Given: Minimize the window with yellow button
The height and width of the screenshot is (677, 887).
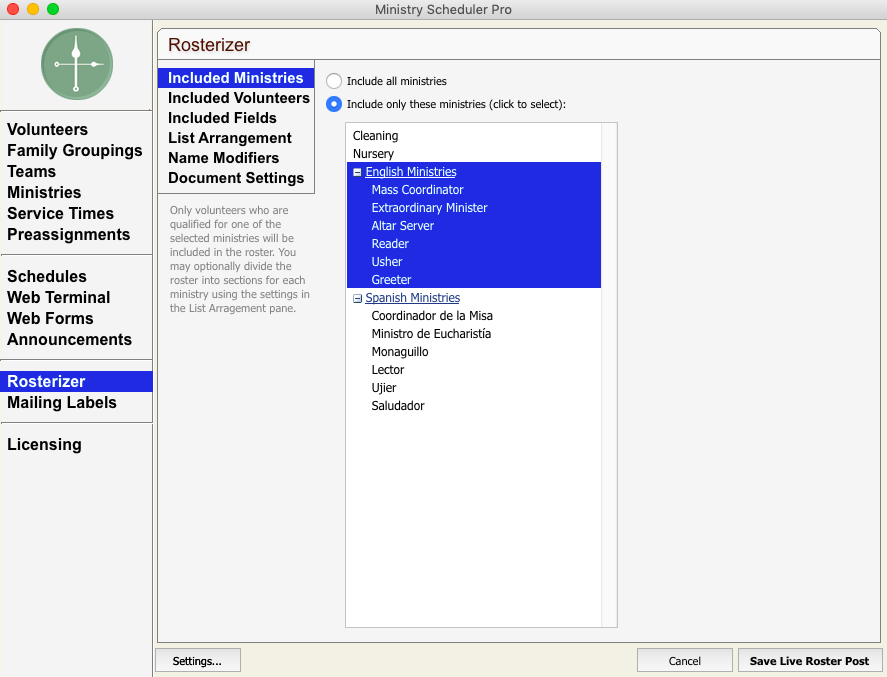Looking at the screenshot, I should pos(33,9).
